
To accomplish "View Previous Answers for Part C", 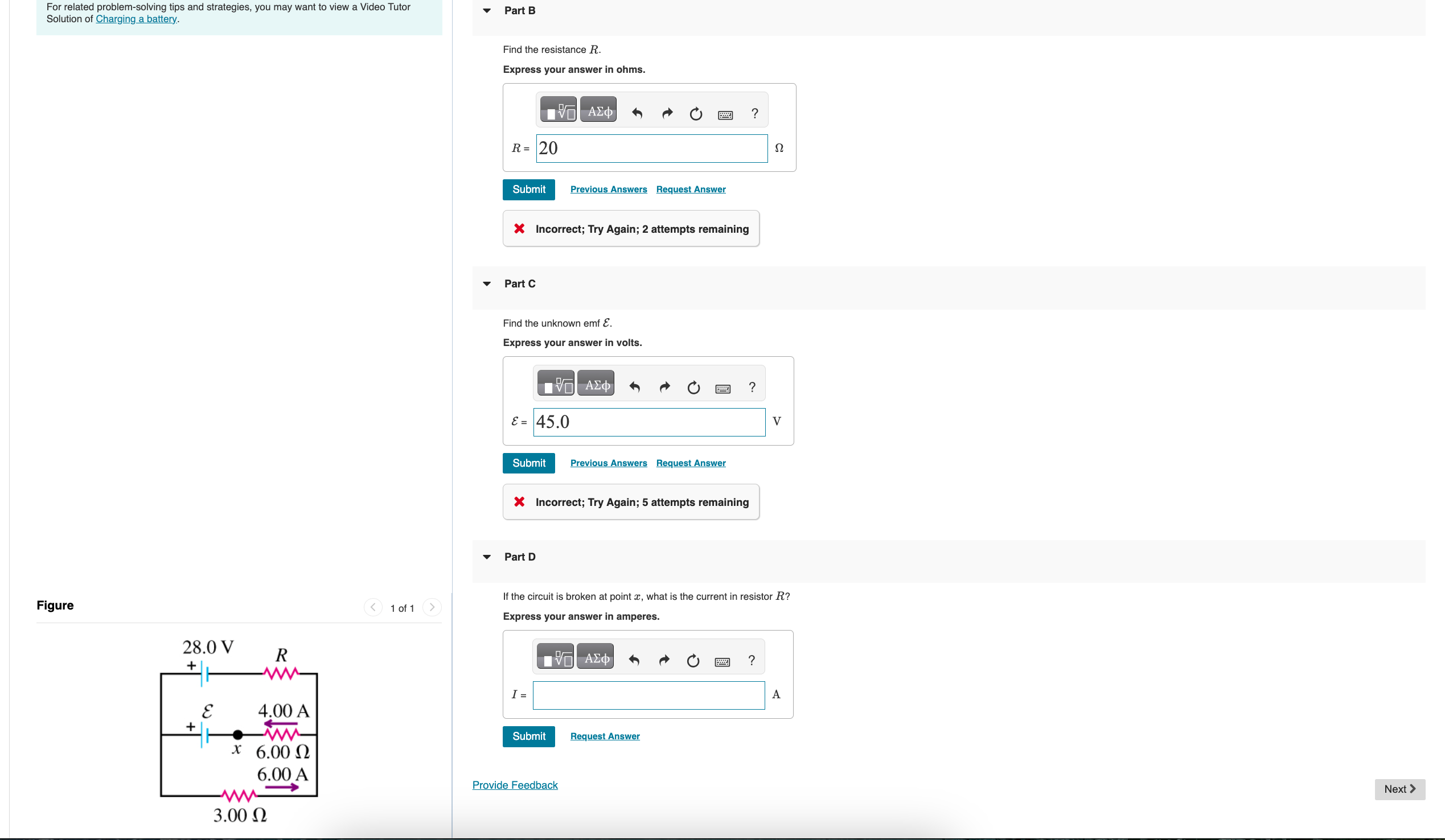I will click(x=609, y=463).
